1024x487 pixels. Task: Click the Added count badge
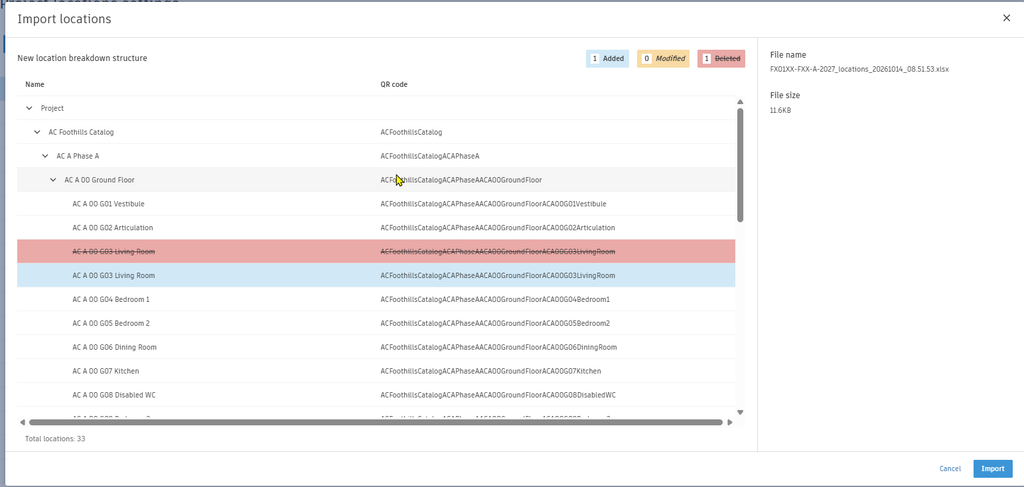pyautogui.click(x=607, y=59)
